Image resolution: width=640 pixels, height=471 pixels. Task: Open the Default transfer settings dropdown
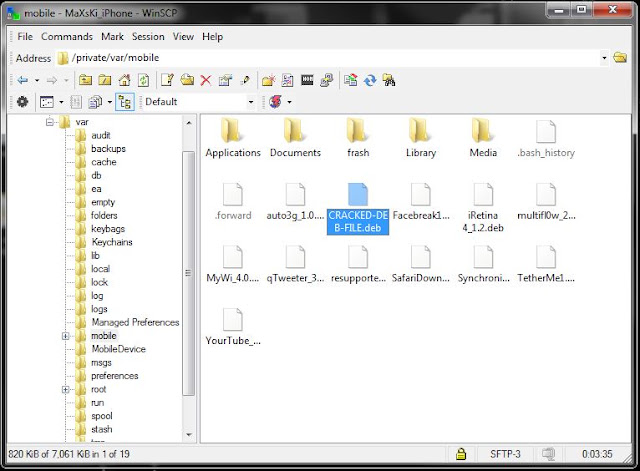coord(251,102)
